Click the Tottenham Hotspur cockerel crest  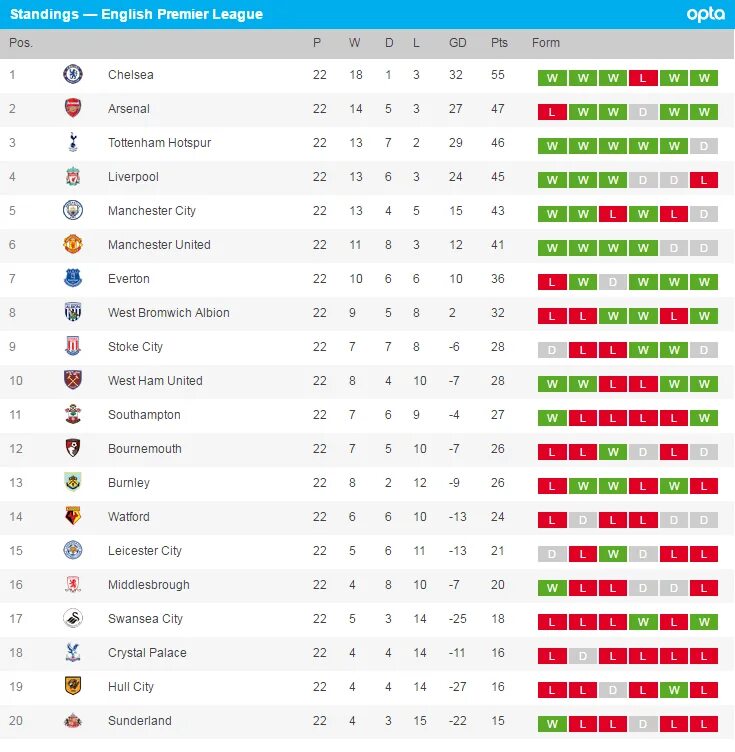(73, 142)
